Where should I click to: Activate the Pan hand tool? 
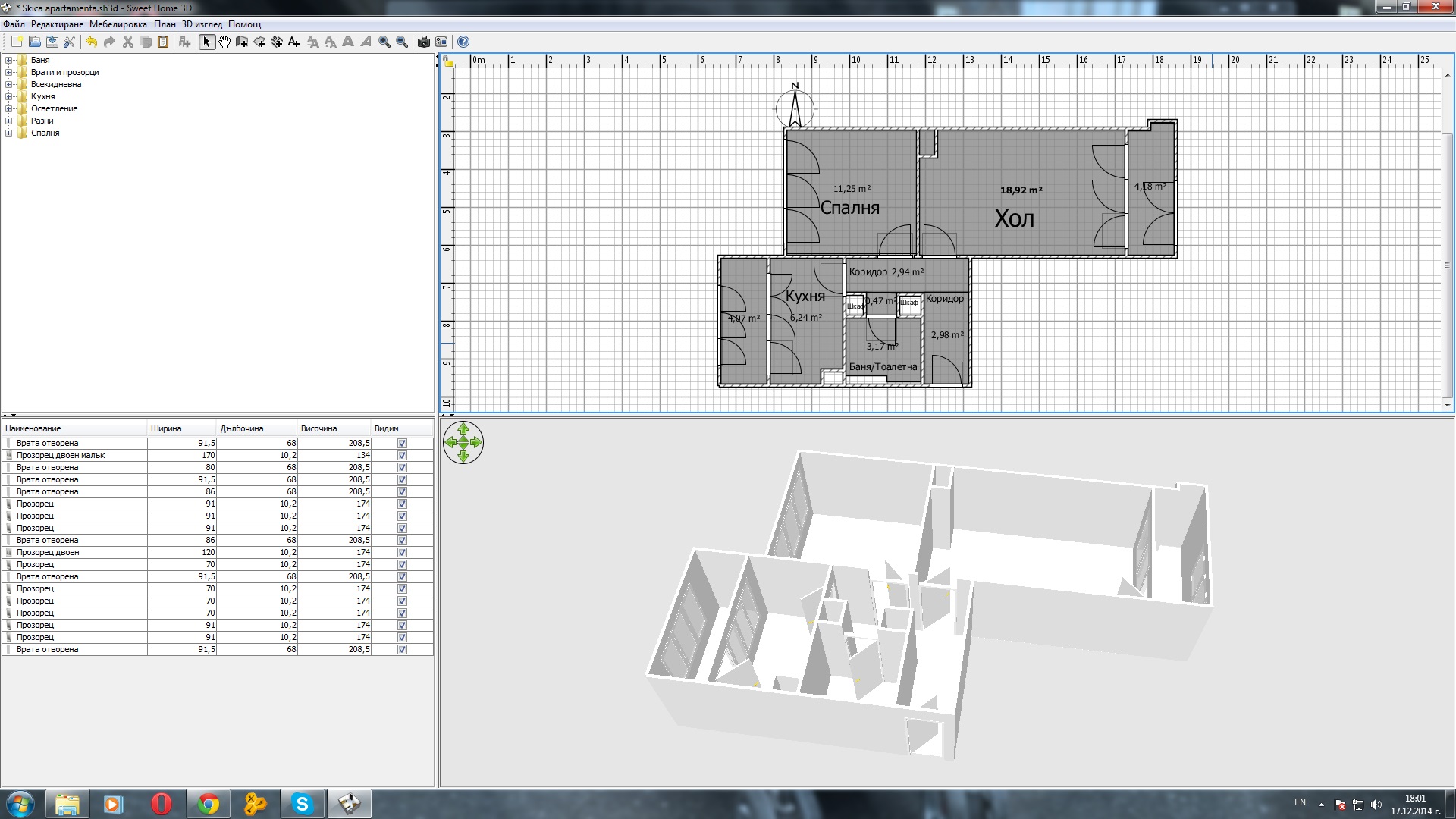224,42
